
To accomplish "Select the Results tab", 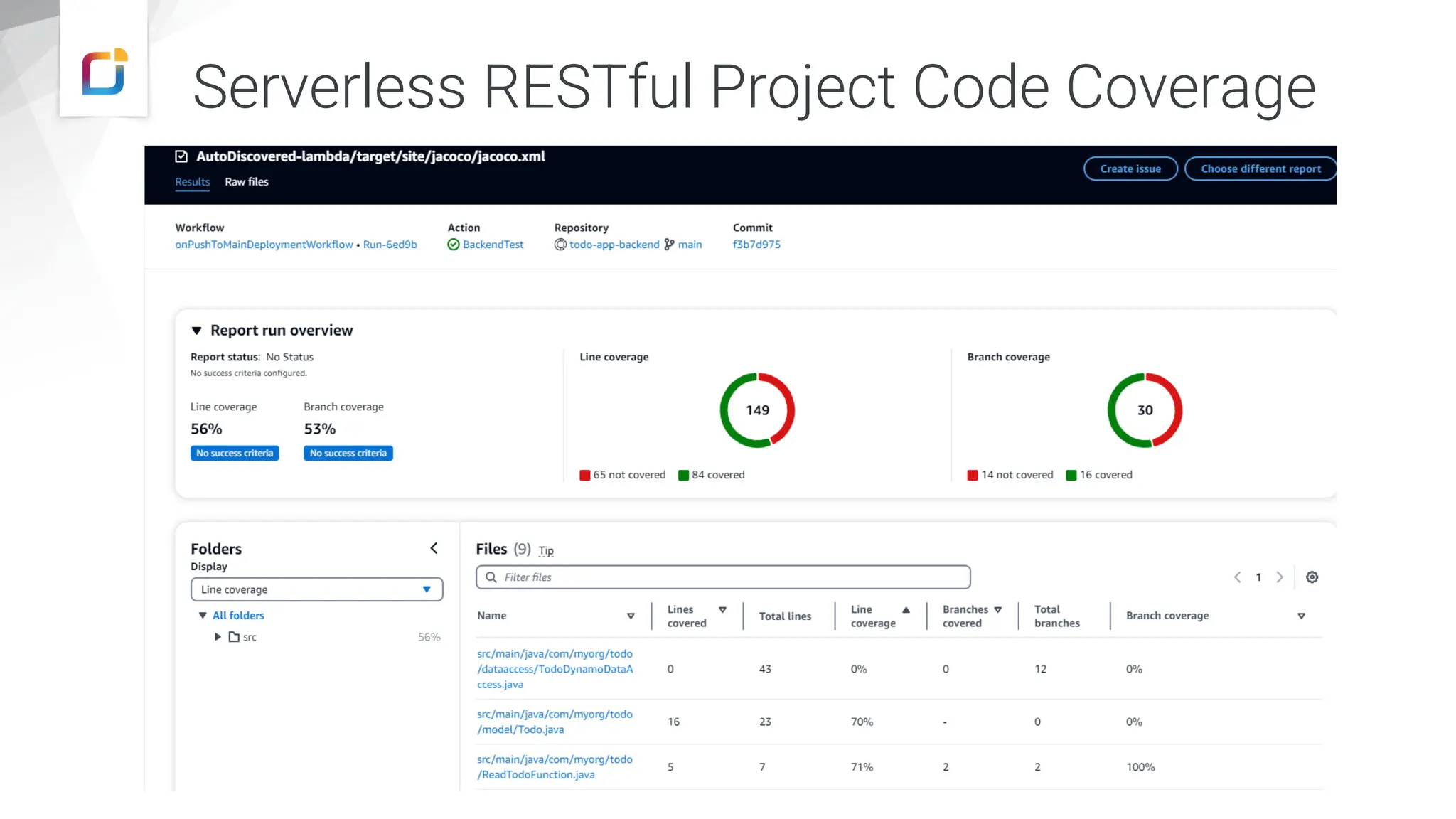I will click(x=192, y=182).
